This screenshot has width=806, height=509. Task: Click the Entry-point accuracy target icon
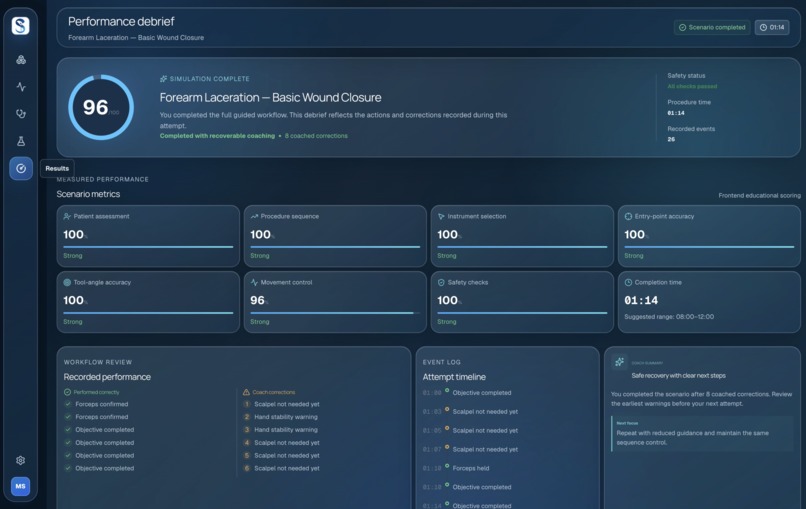[628, 216]
